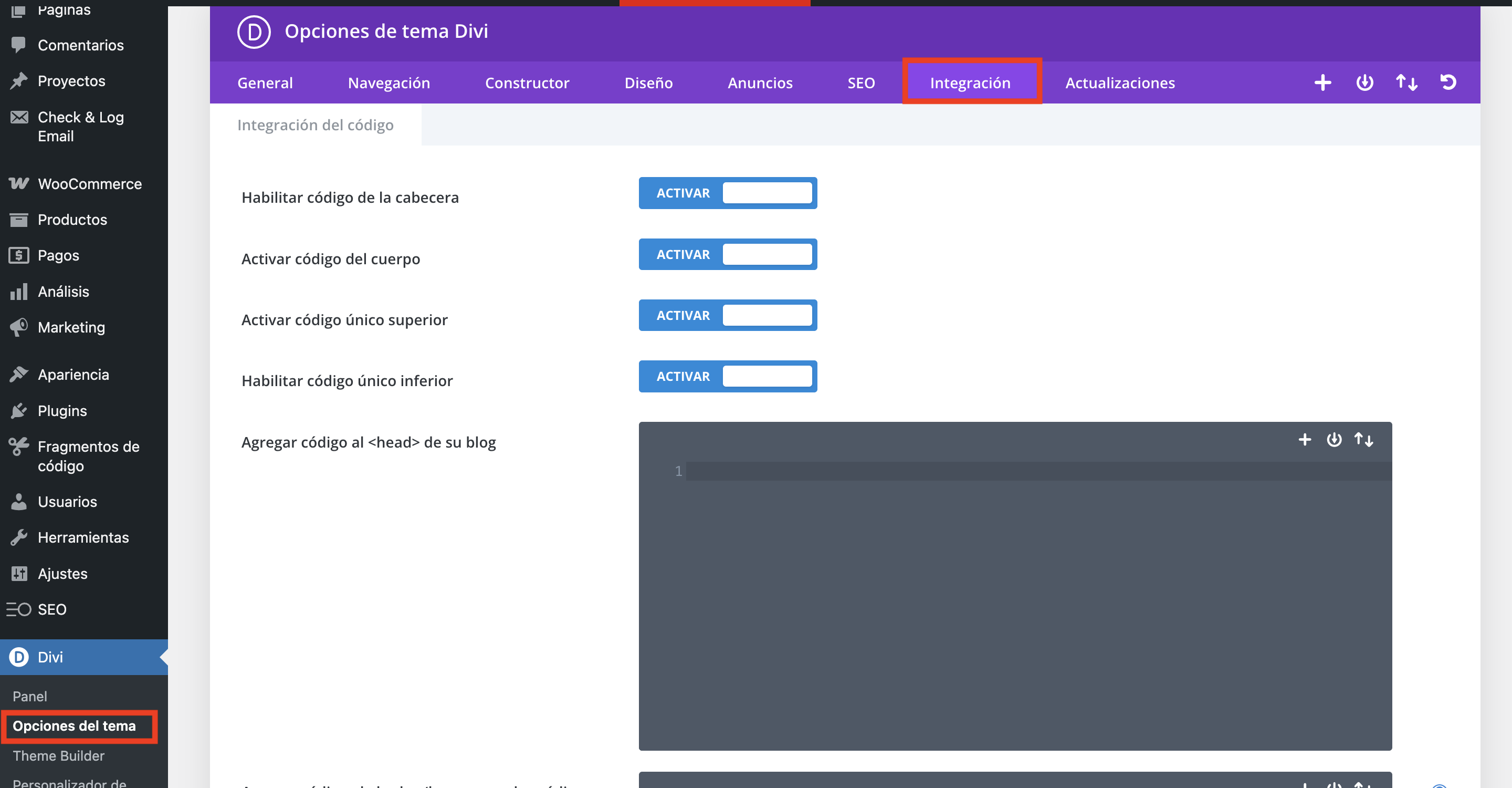
Task: Toggle Activar código del cuerpo switch
Action: coord(727,254)
